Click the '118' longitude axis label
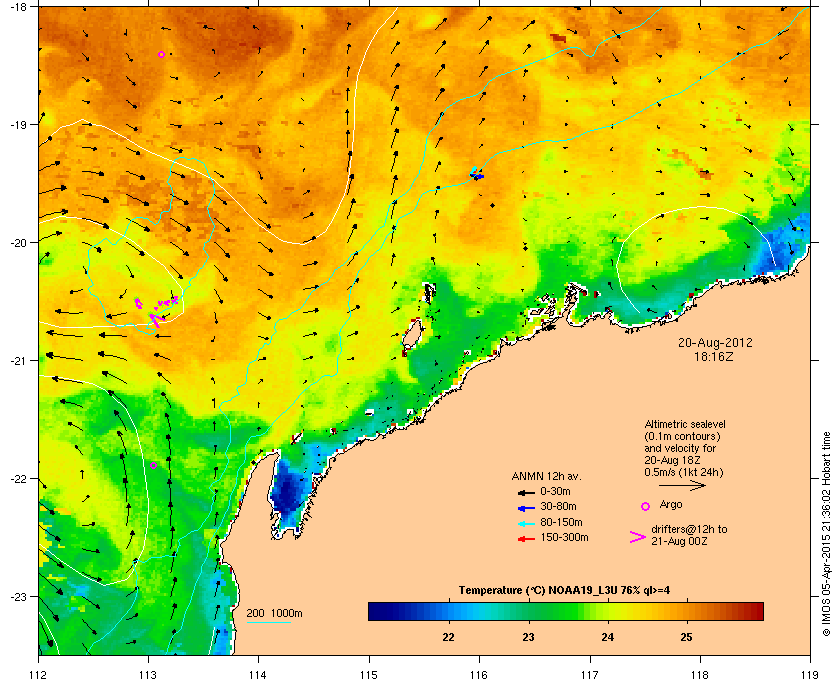This screenshot has height=680, width=840. pyautogui.click(x=700, y=674)
